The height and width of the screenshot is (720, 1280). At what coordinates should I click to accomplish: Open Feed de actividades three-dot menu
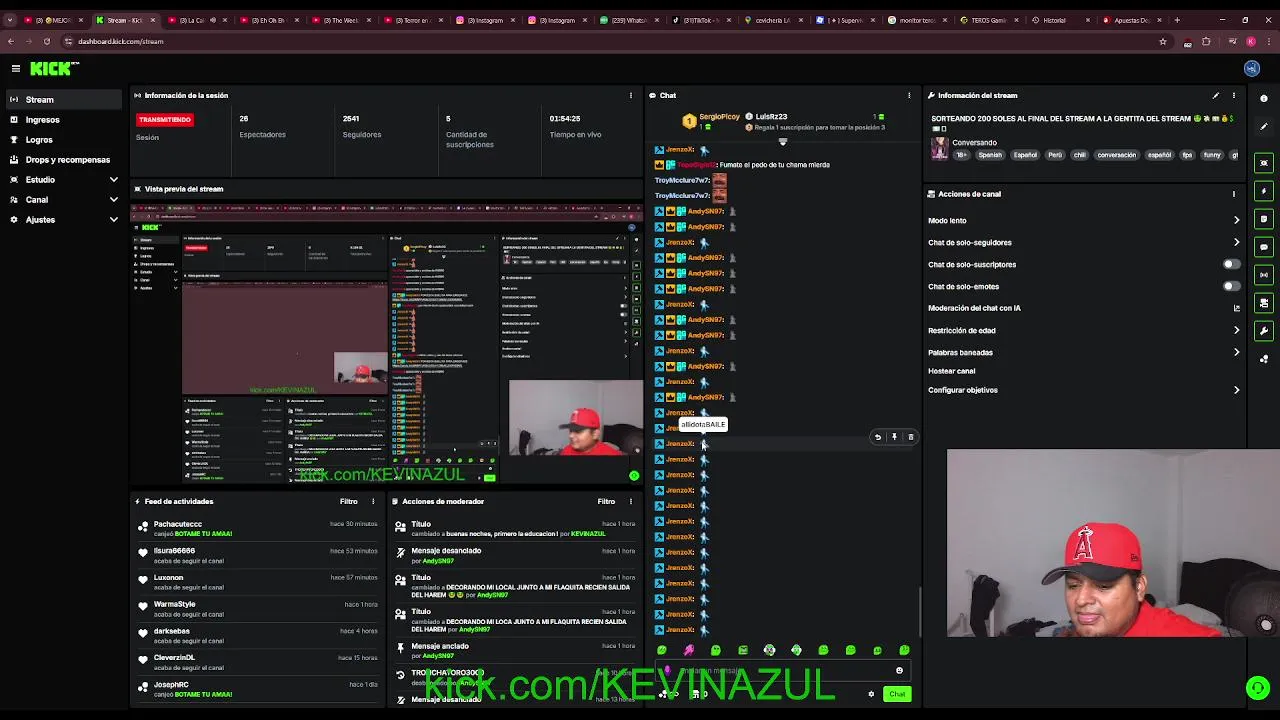(x=373, y=501)
